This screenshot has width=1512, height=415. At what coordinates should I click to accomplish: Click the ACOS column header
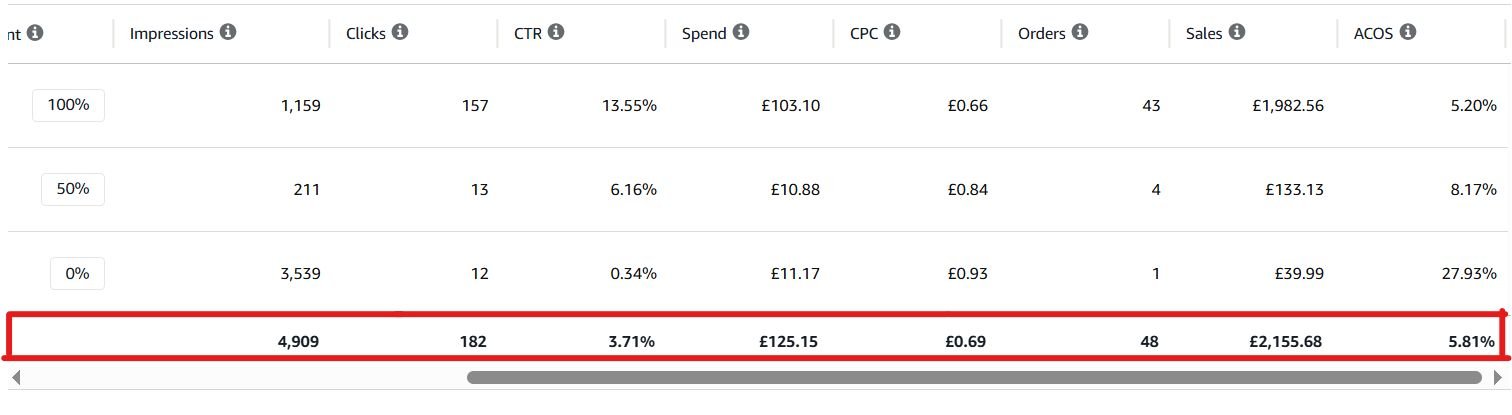tap(1373, 33)
